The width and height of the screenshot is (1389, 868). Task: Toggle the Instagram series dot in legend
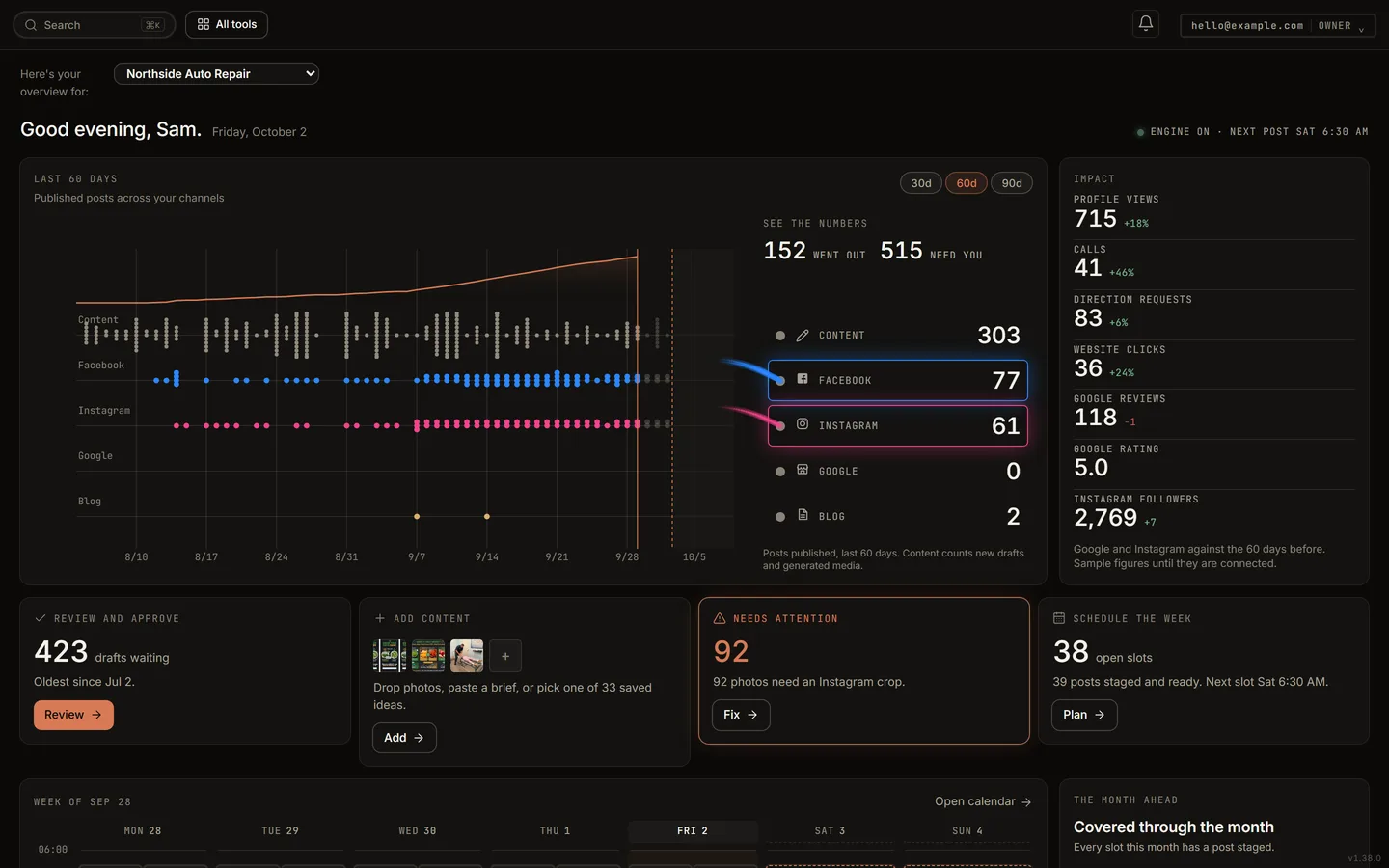point(780,425)
